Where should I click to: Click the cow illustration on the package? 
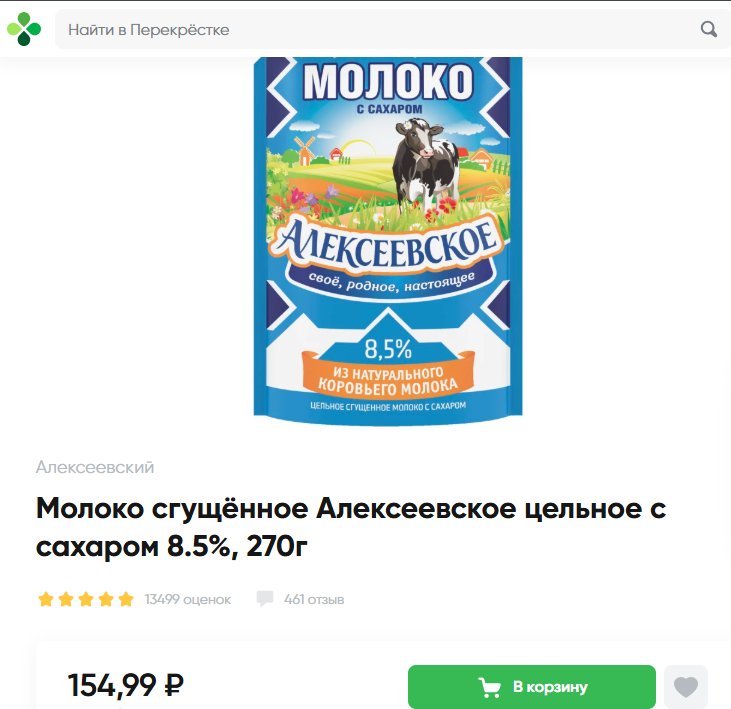click(425, 162)
